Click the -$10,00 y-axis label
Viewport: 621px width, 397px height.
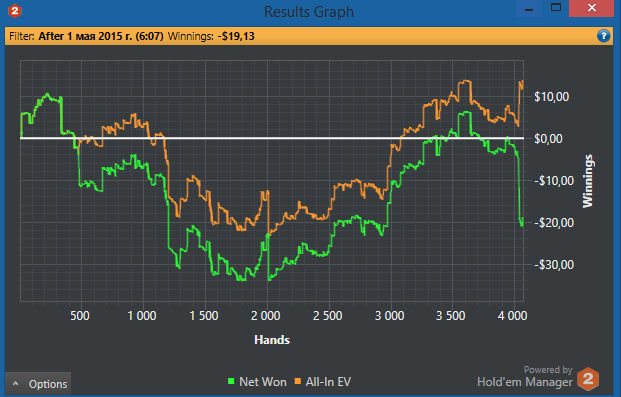point(554,181)
